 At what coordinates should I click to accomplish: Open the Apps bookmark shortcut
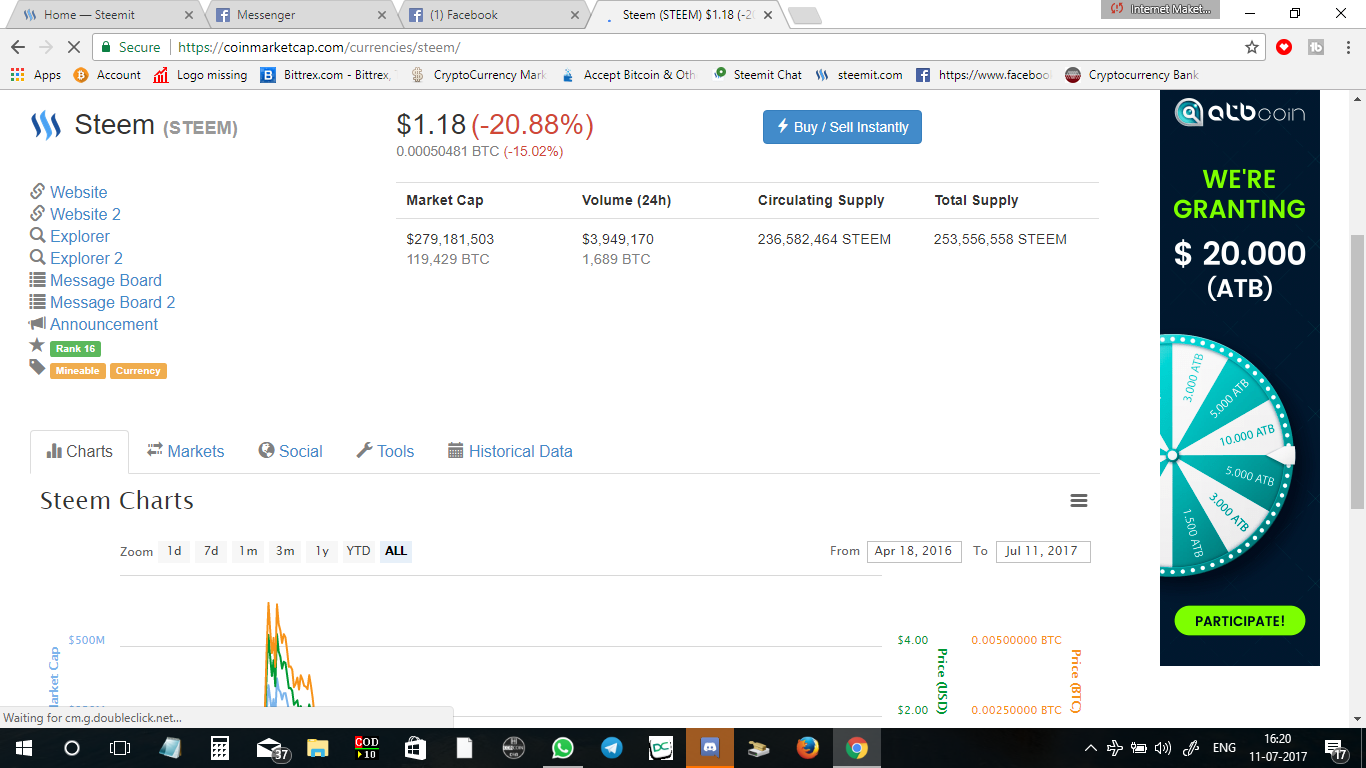coord(36,75)
